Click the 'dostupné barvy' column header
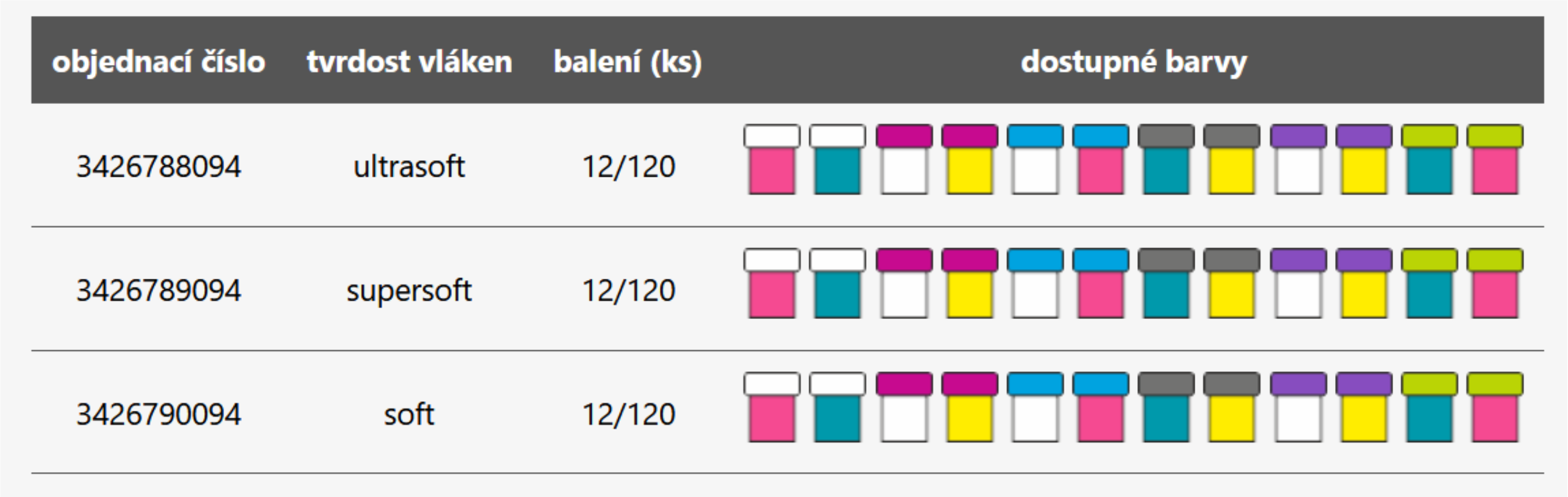The height and width of the screenshot is (497, 1568). [1133, 62]
